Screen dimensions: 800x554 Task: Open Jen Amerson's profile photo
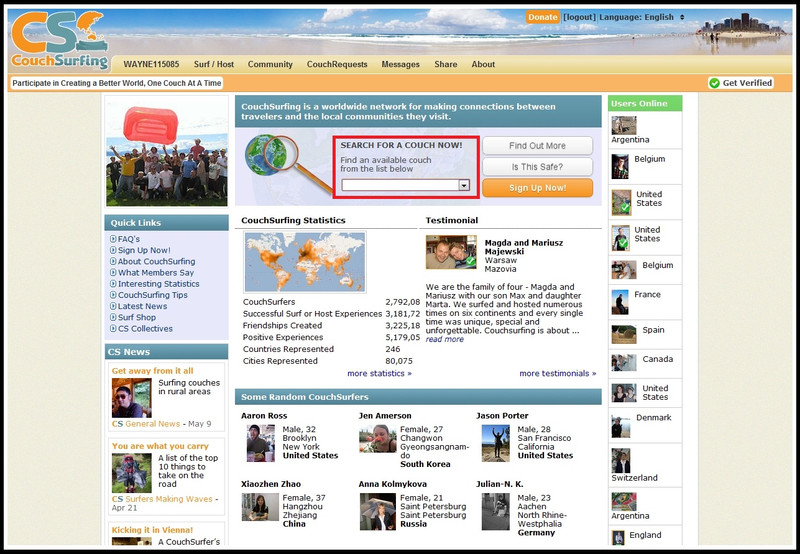pos(378,439)
